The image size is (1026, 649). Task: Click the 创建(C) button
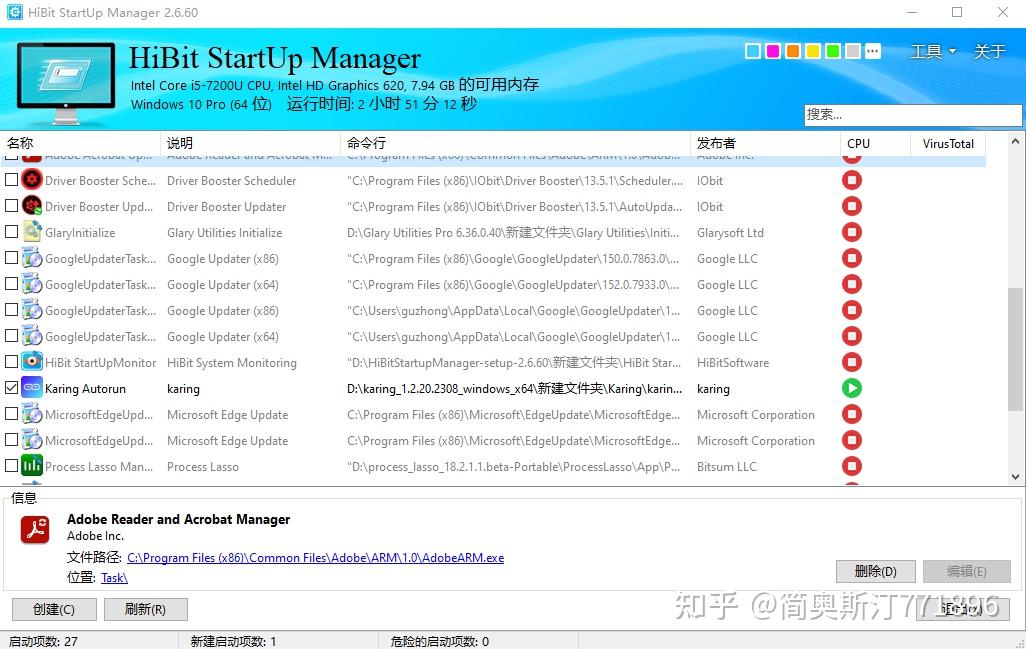click(x=54, y=610)
